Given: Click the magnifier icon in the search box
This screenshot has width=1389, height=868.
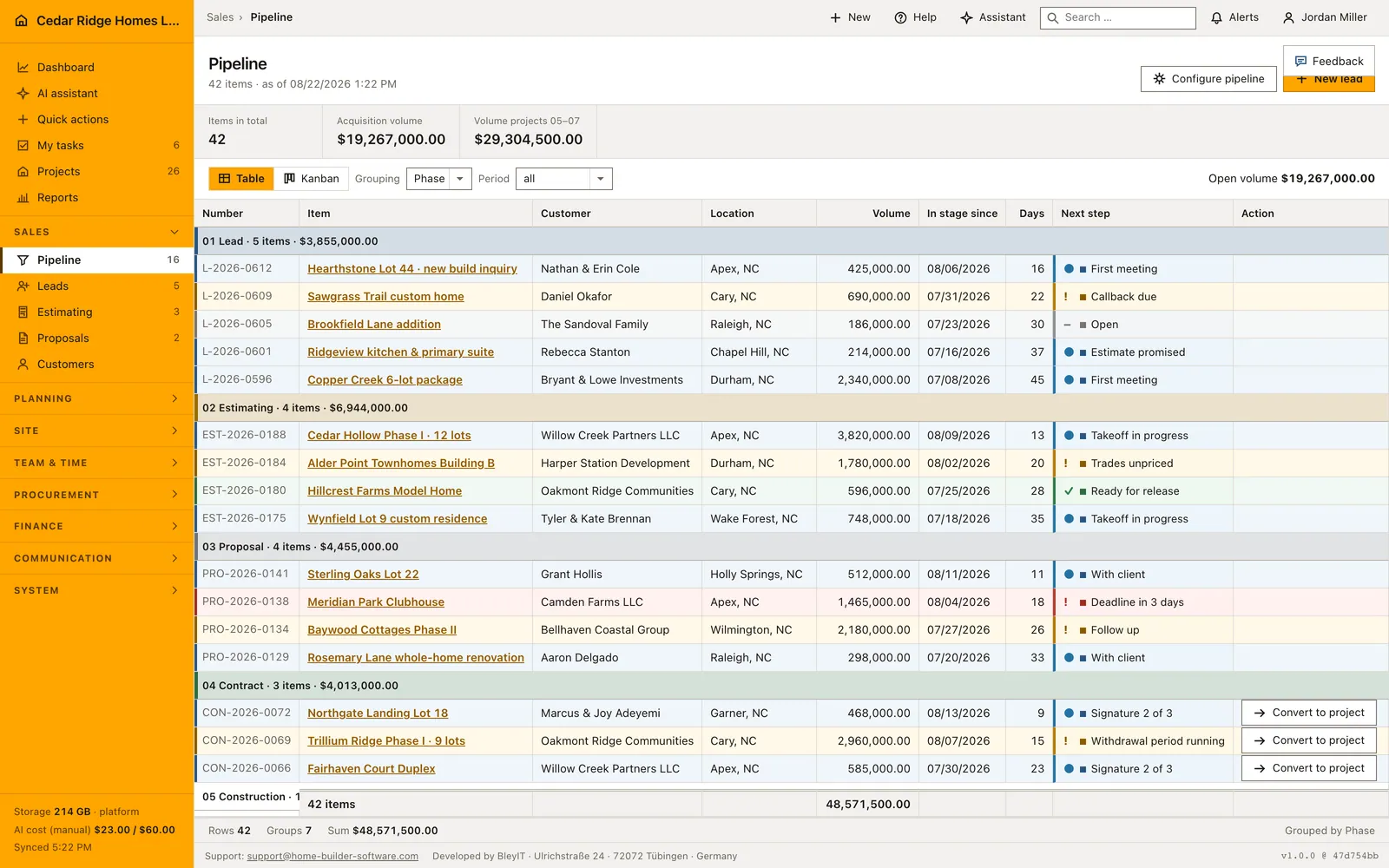Looking at the screenshot, I should (x=1053, y=17).
